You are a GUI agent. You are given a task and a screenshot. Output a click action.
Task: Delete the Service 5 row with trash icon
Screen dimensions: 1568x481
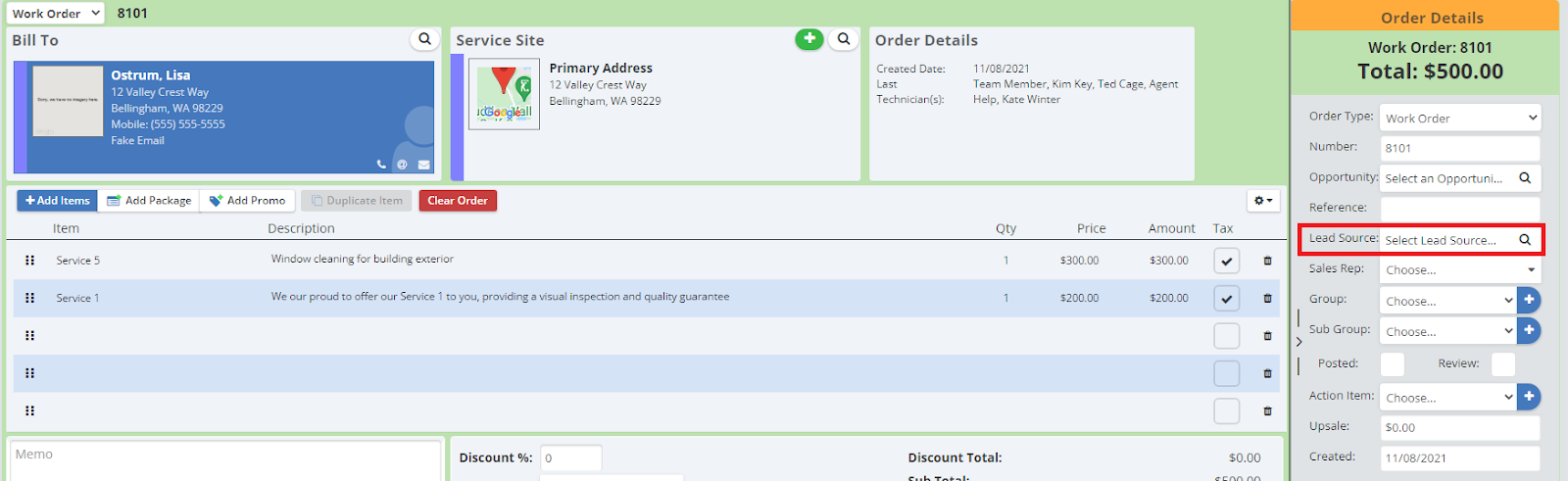[1267, 261]
